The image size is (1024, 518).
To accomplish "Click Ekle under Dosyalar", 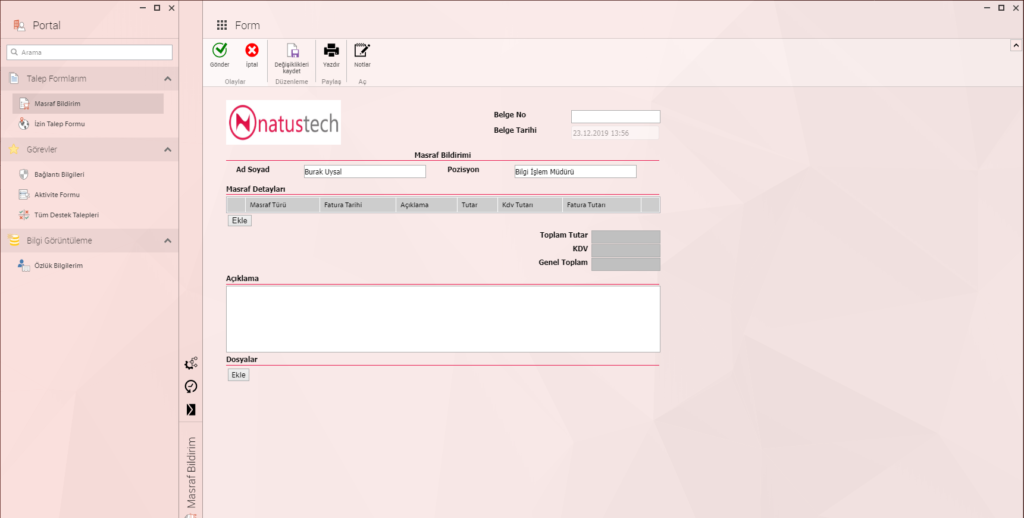I will (238, 375).
